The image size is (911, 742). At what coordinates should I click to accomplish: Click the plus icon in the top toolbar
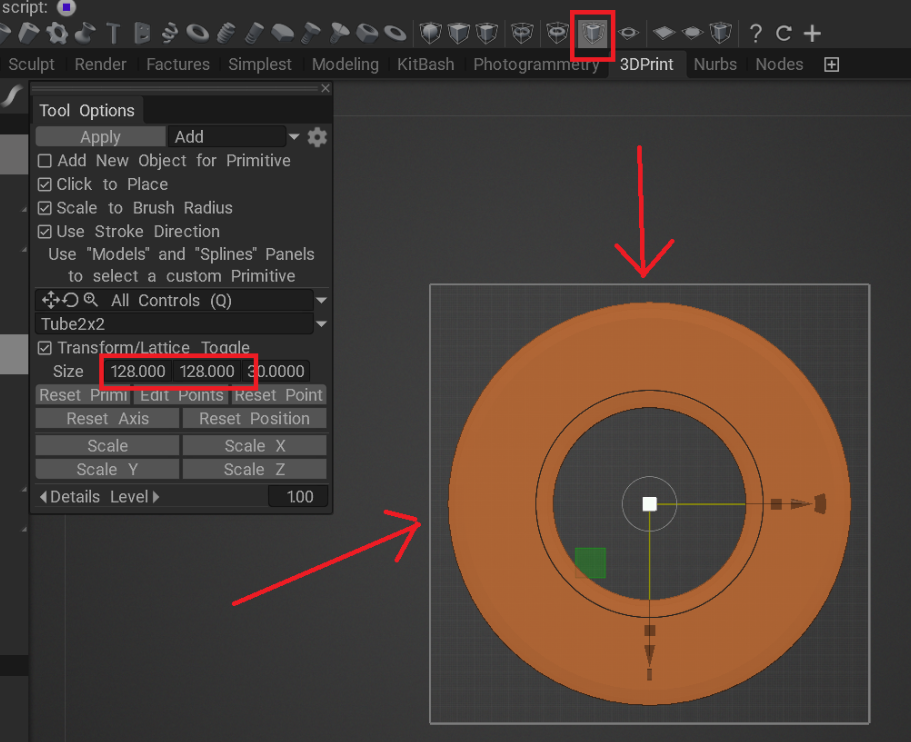coord(812,34)
